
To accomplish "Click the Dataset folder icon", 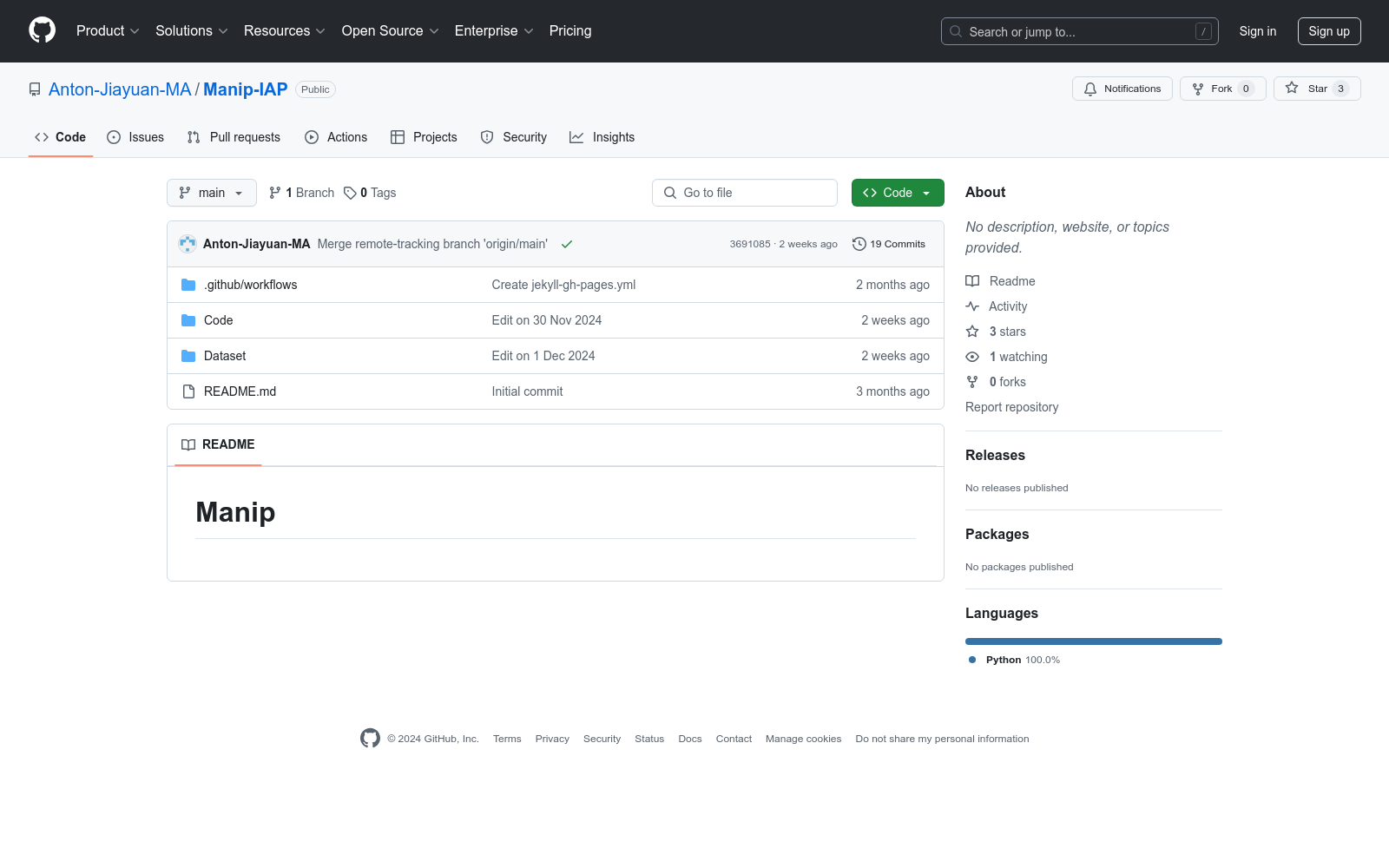I will tap(188, 356).
